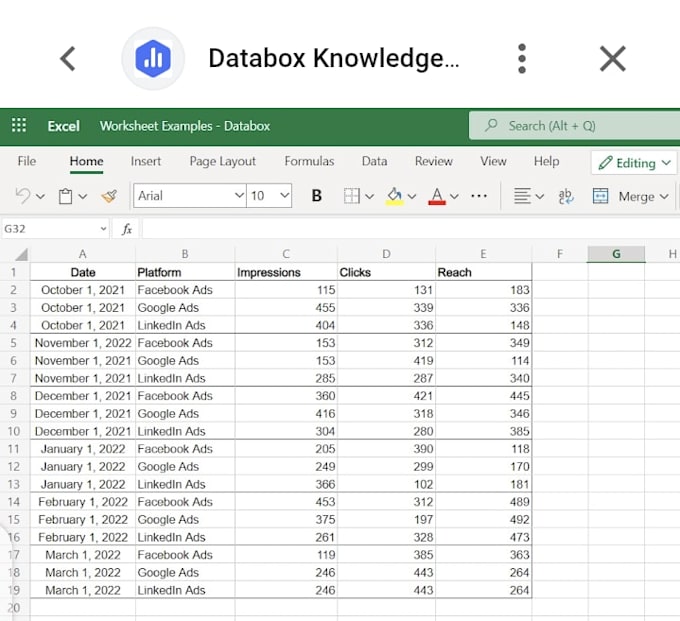Image resolution: width=680 pixels, height=621 pixels.
Task: Expand the alignment dropdown arrow
Action: pyautogui.click(x=539, y=196)
